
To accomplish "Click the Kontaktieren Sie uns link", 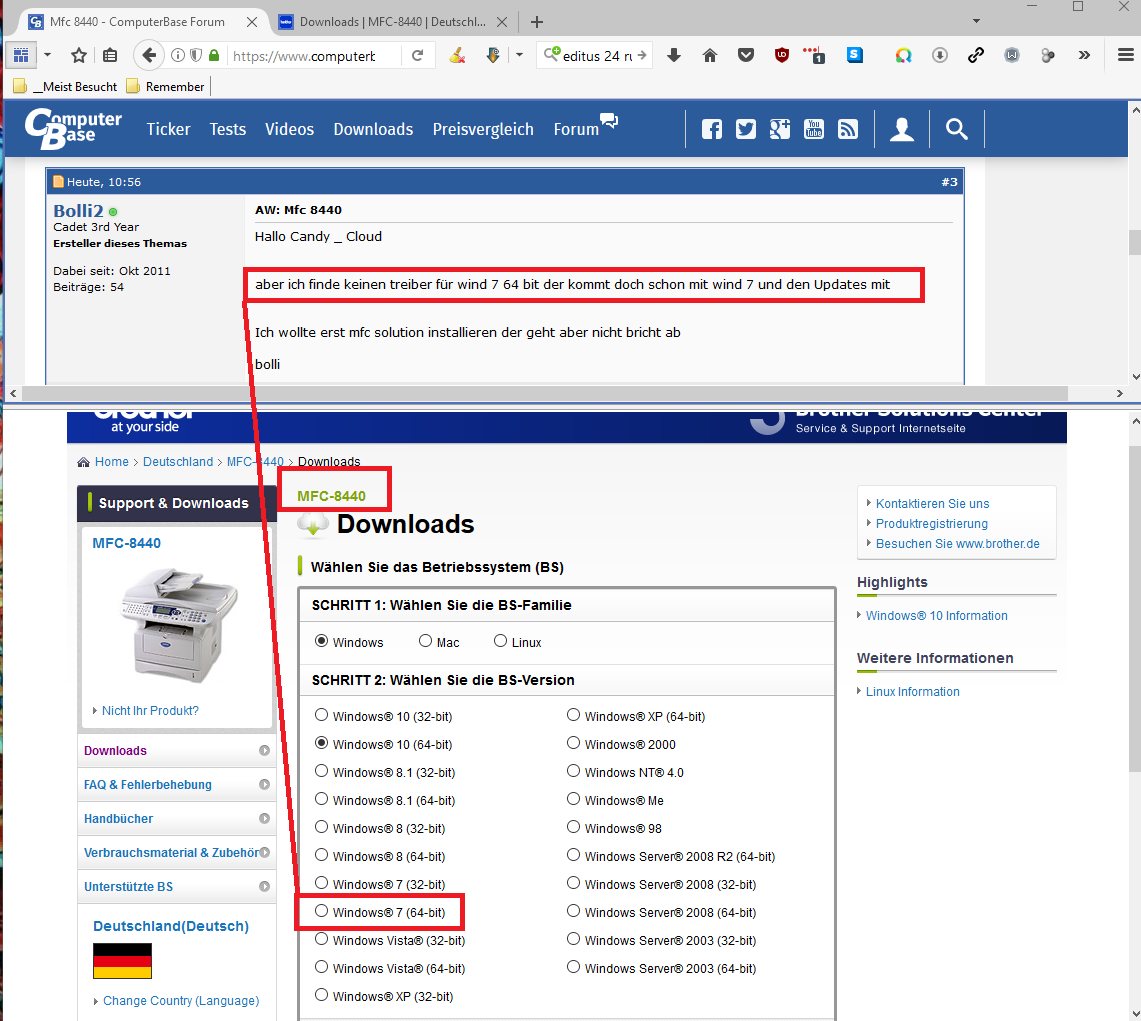I will [932, 504].
